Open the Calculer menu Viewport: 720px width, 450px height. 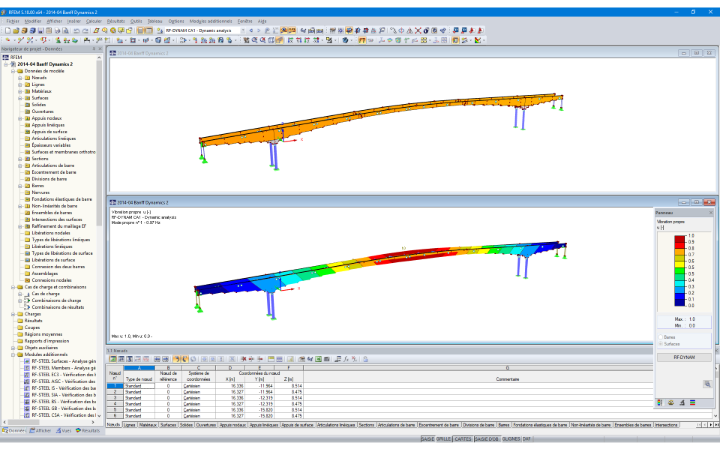coord(94,21)
